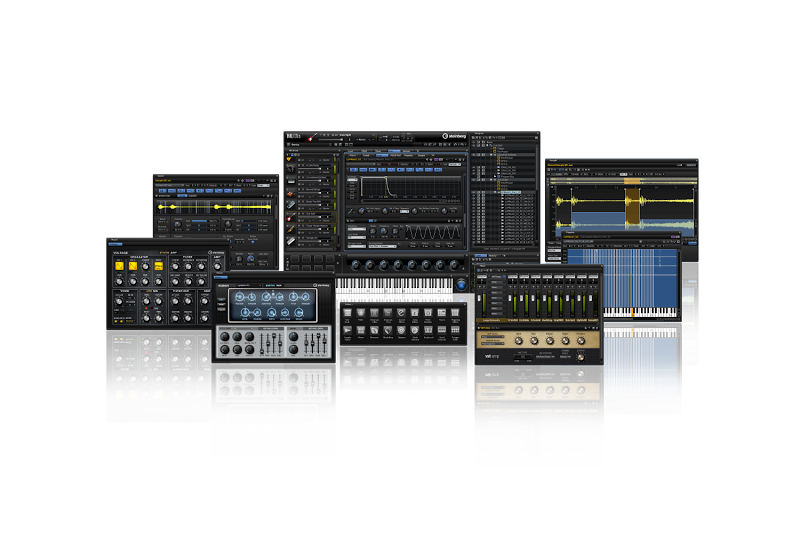
Task: Click the first trigger pad in HALion
Action: pos(295,259)
